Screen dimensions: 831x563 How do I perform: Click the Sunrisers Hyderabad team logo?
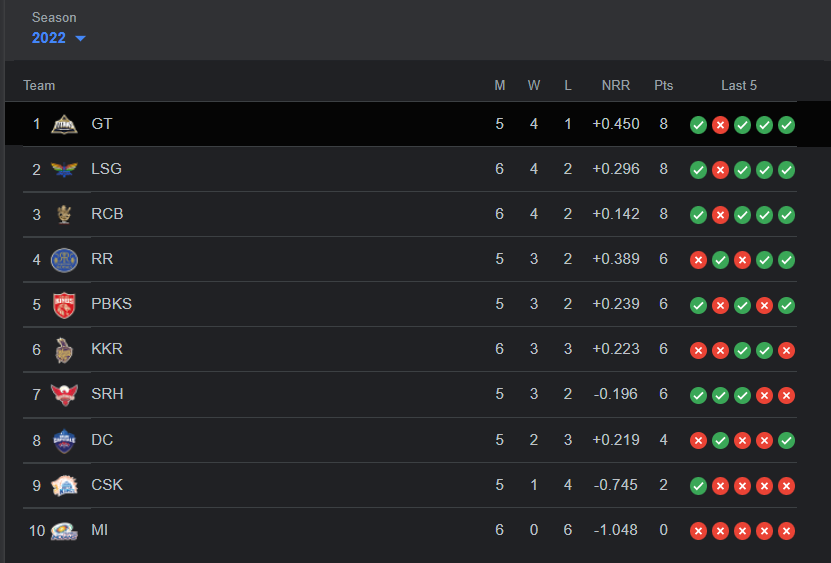pyautogui.click(x=64, y=395)
